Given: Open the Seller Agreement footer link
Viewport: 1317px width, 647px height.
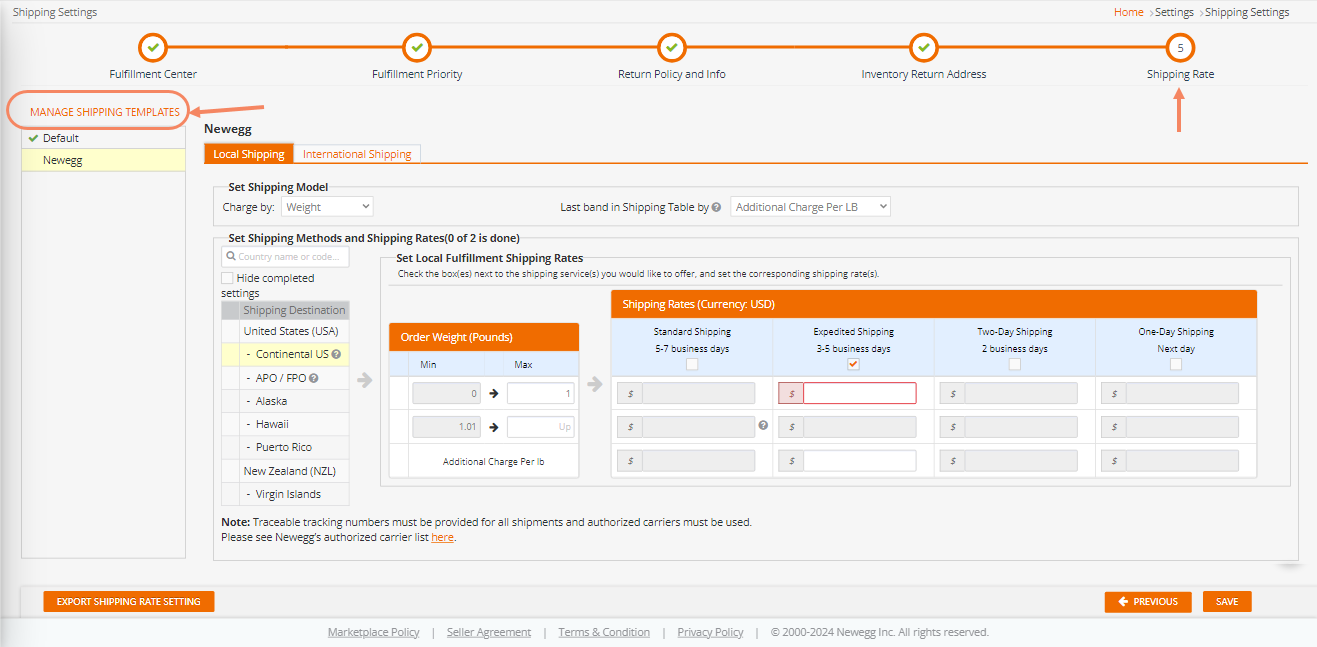Looking at the screenshot, I should [489, 632].
